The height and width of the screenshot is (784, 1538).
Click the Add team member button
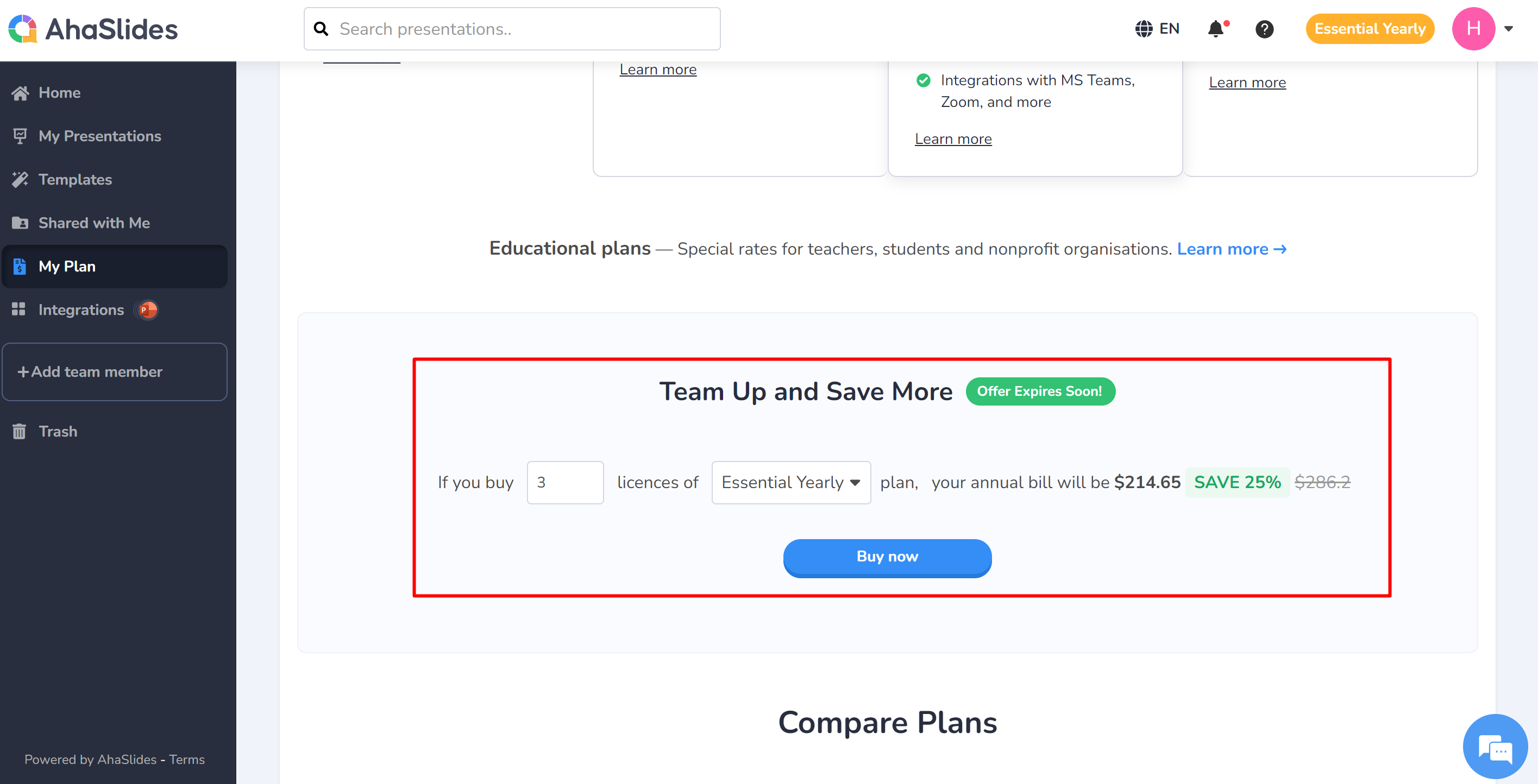tap(115, 372)
